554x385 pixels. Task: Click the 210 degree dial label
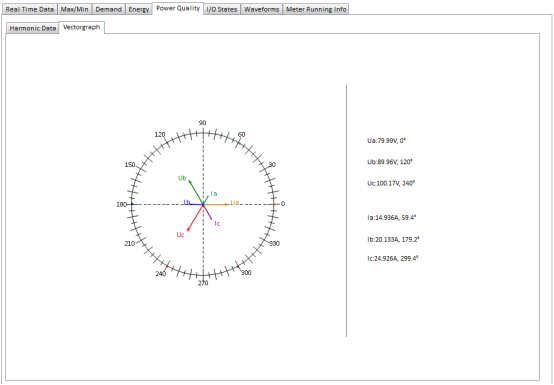(x=130, y=244)
